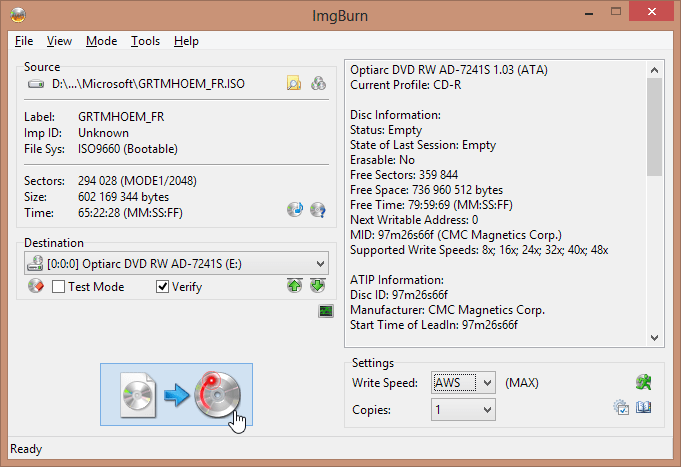Click the Manufacturer: CMC Magnetics Corp. line
This screenshot has height=467, width=681.
447,310
